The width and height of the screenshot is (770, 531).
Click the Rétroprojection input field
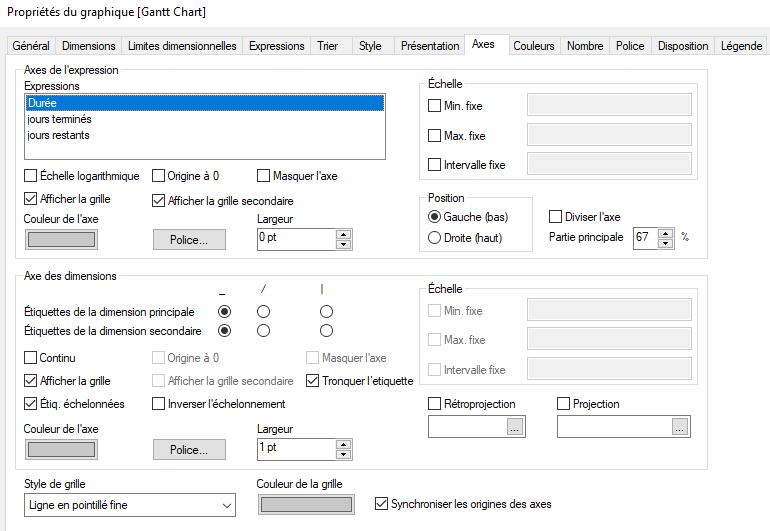[x=468, y=427]
